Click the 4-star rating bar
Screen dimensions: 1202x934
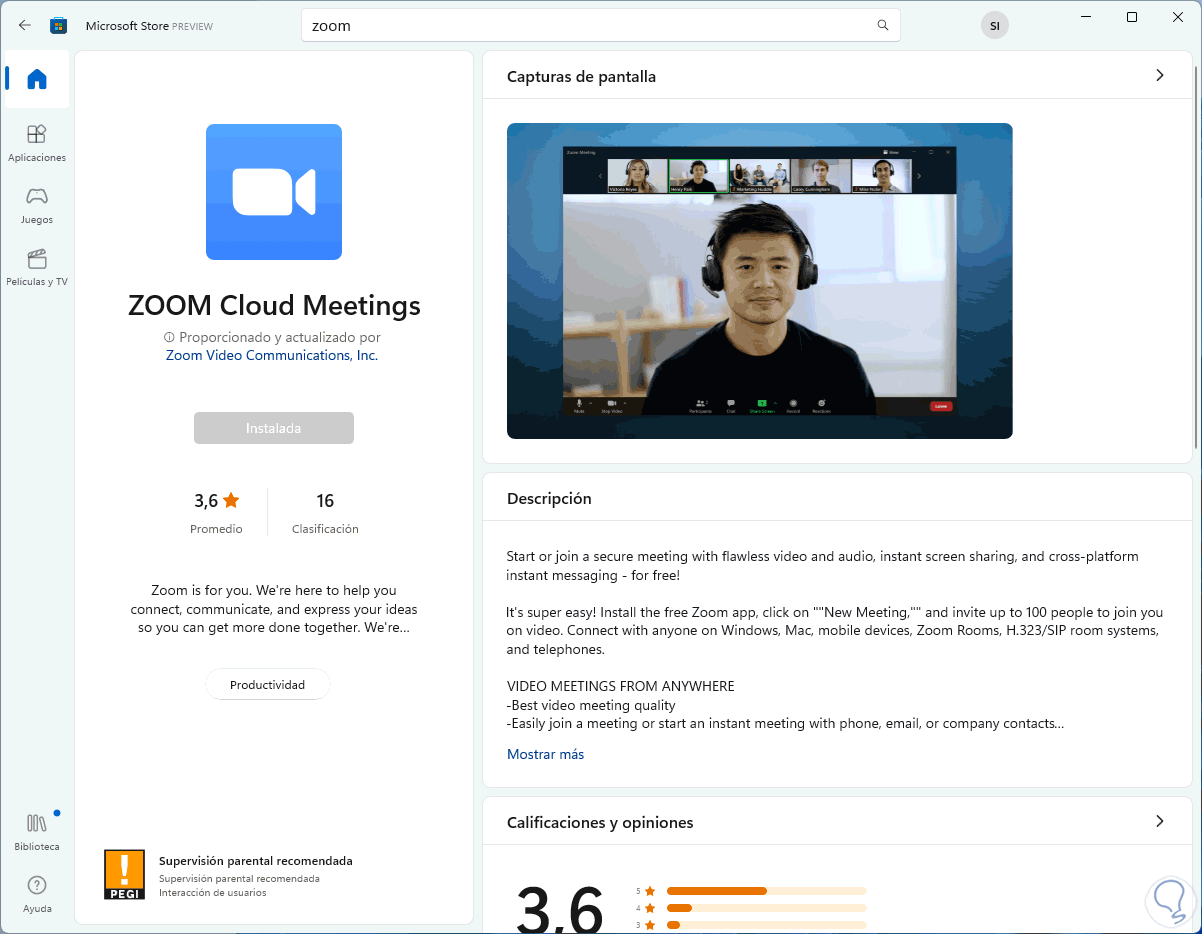point(766,908)
